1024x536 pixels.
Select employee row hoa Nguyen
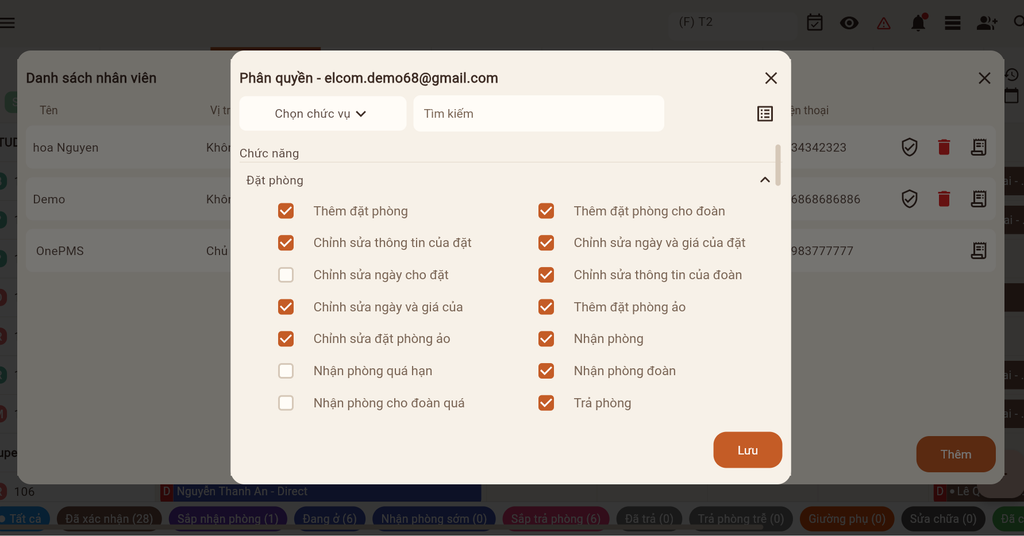click(128, 148)
